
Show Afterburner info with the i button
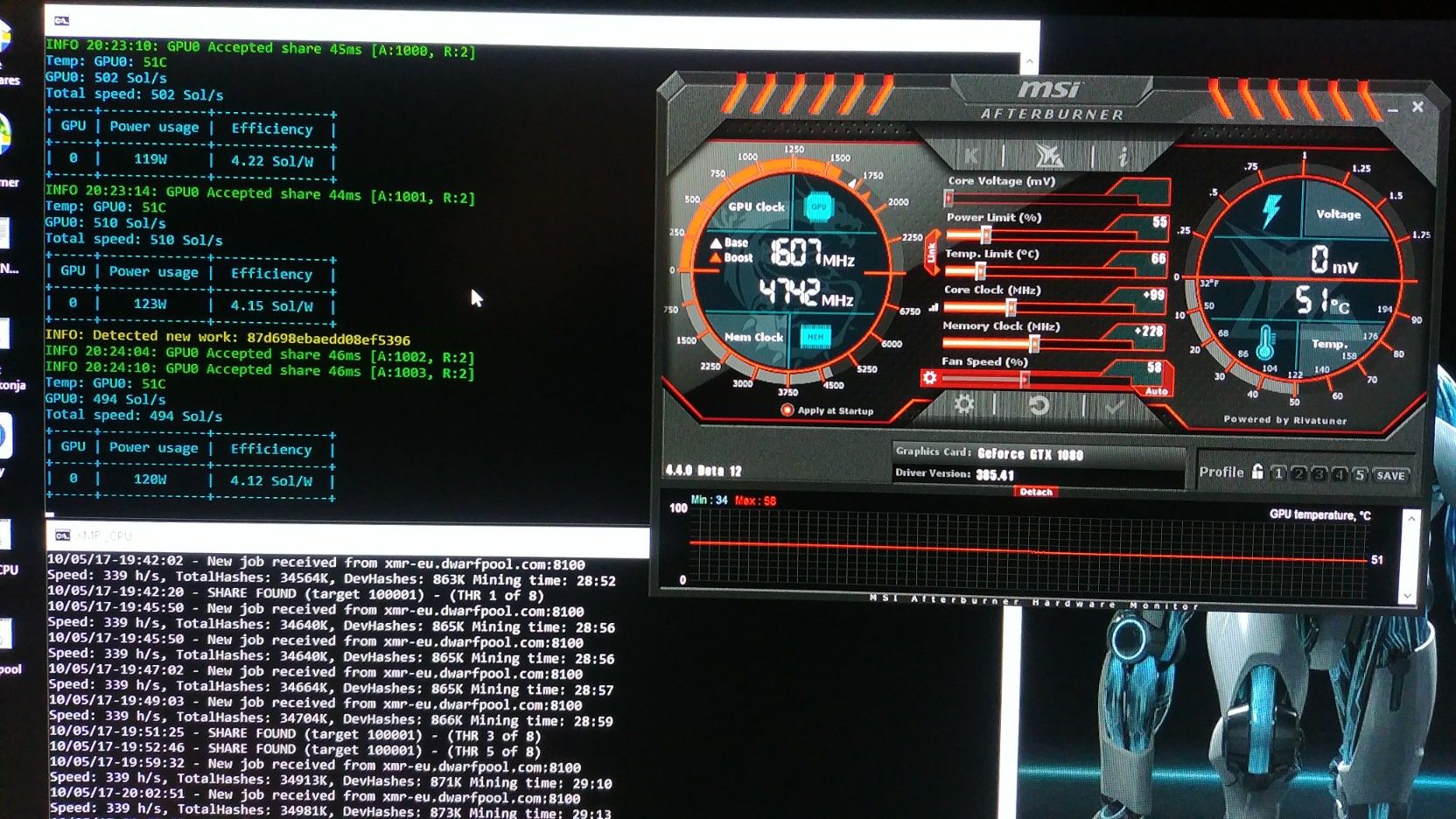(1123, 157)
